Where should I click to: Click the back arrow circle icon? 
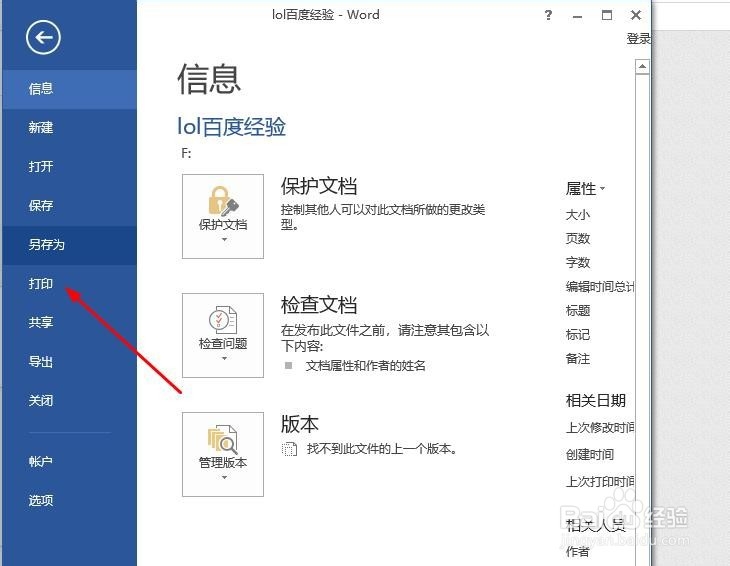[43, 37]
